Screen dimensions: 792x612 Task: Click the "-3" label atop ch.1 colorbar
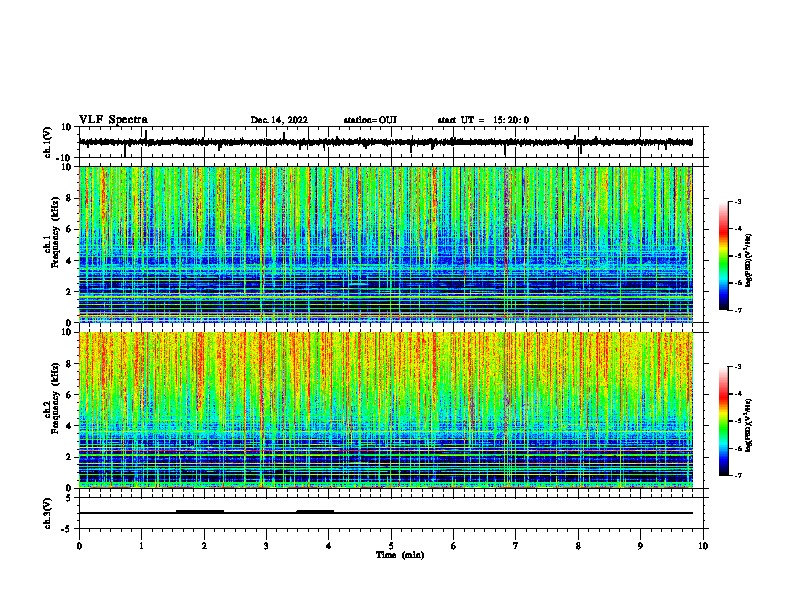[x=738, y=201]
